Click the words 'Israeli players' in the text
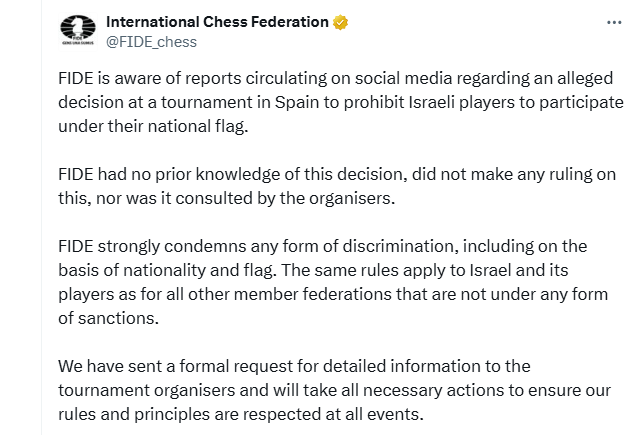The height and width of the screenshot is (435, 627). click(x=458, y=104)
